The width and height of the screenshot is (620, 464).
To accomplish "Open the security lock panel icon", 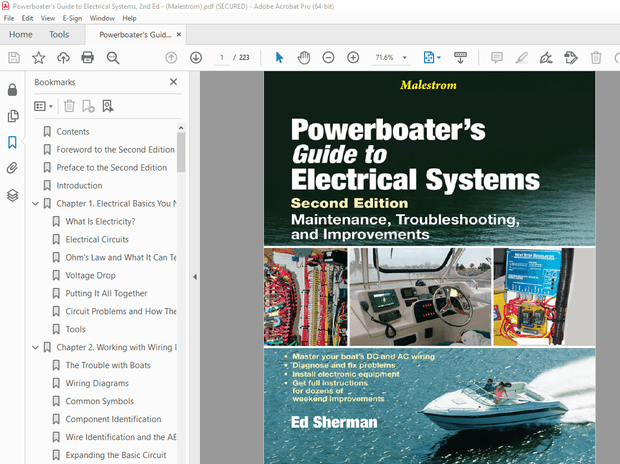I will click(12, 90).
